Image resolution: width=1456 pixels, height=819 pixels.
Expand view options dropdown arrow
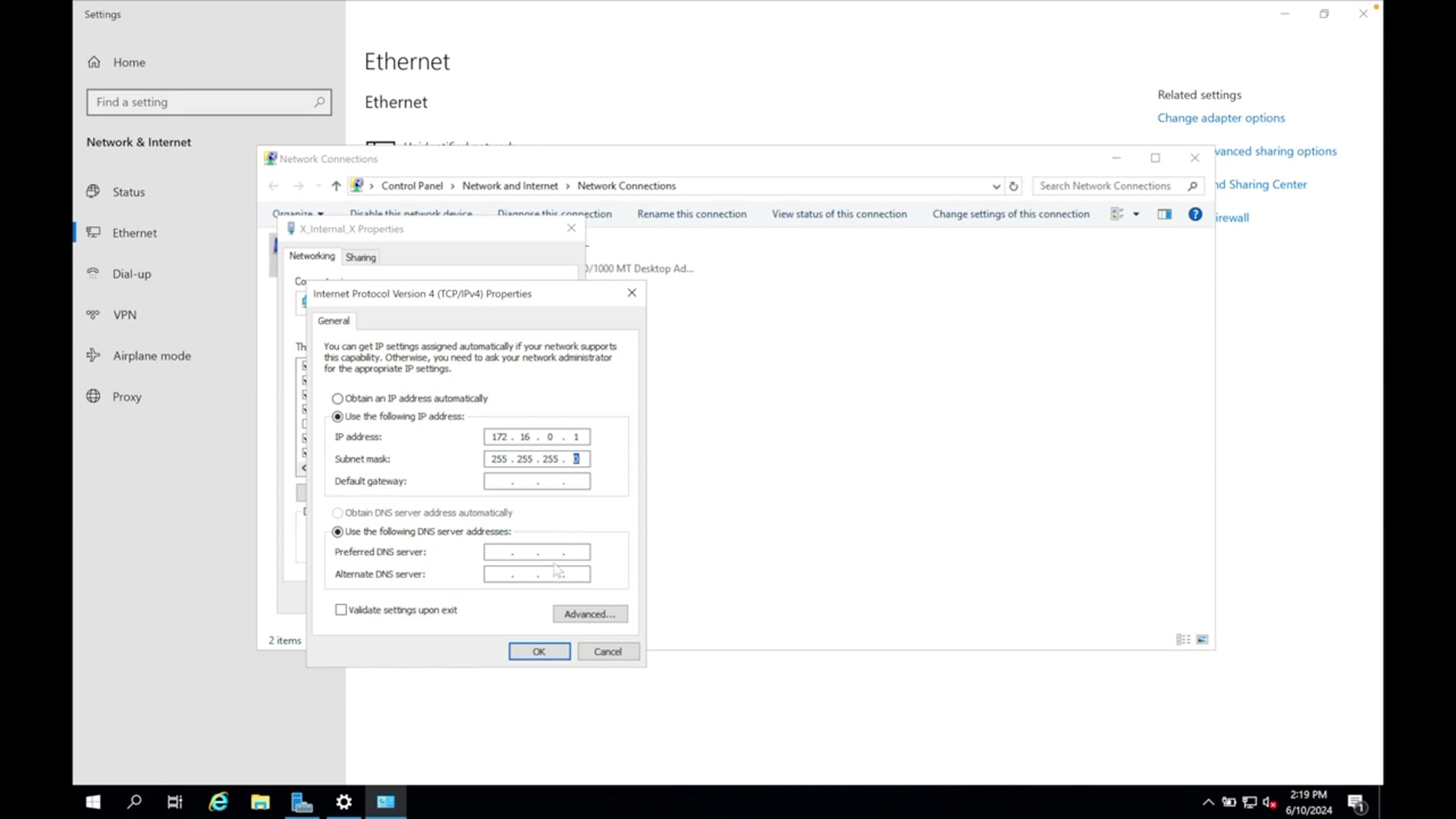click(x=1136, y=214)
